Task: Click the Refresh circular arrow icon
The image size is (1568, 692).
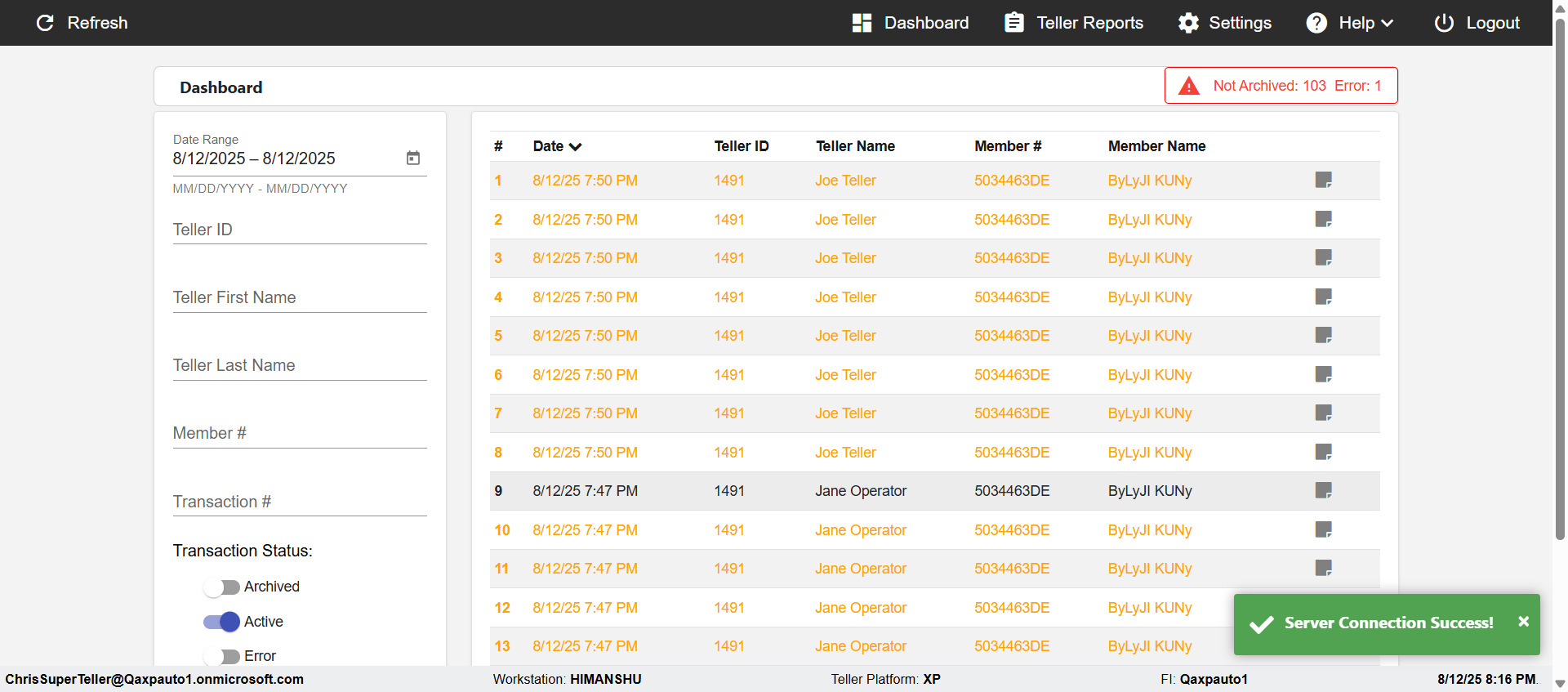Action: [46, 23]
